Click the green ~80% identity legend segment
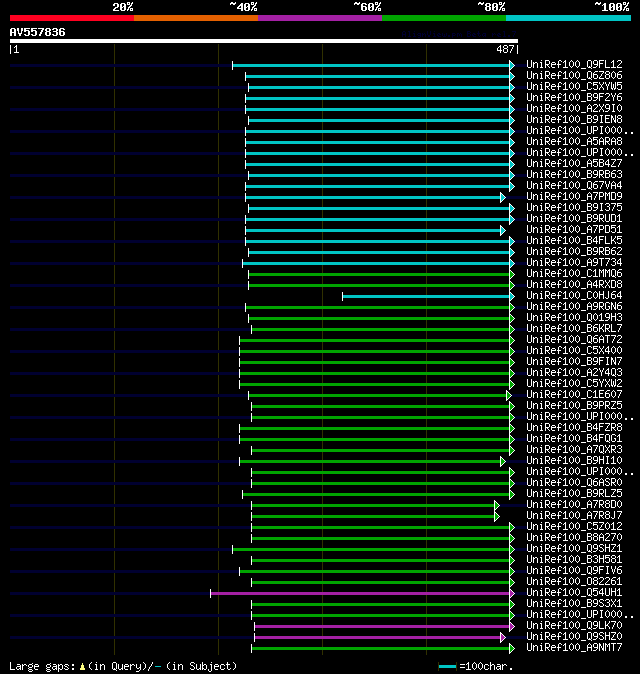 pyautogui.click(x=444, y=18)
